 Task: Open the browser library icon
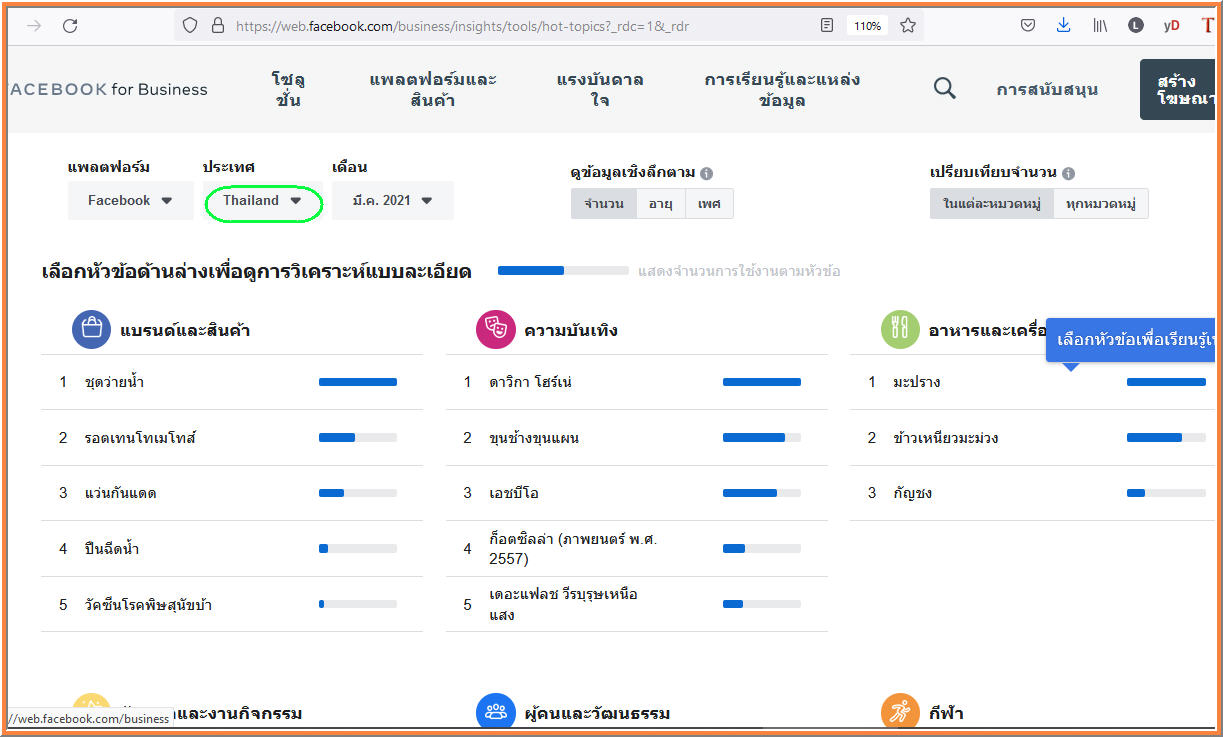[1100, 26]
